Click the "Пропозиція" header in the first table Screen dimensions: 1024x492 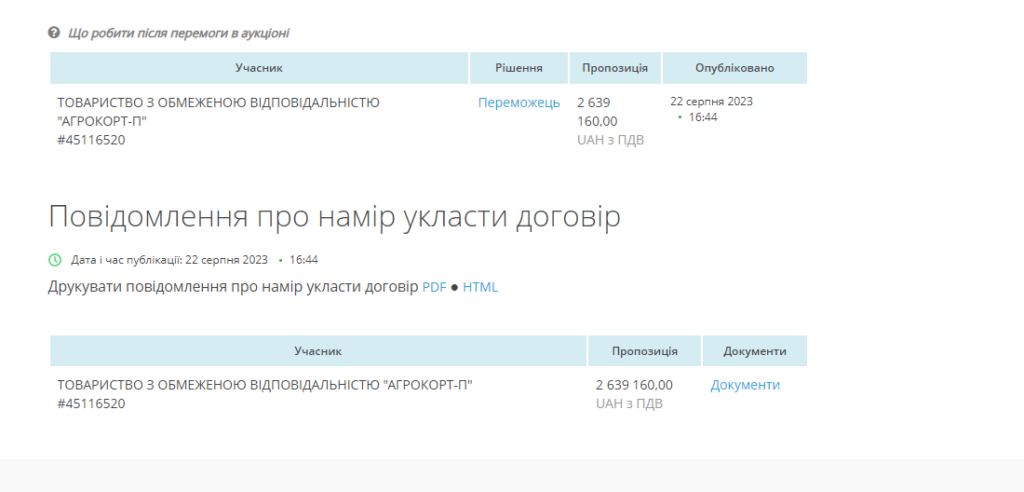point(615,68)
